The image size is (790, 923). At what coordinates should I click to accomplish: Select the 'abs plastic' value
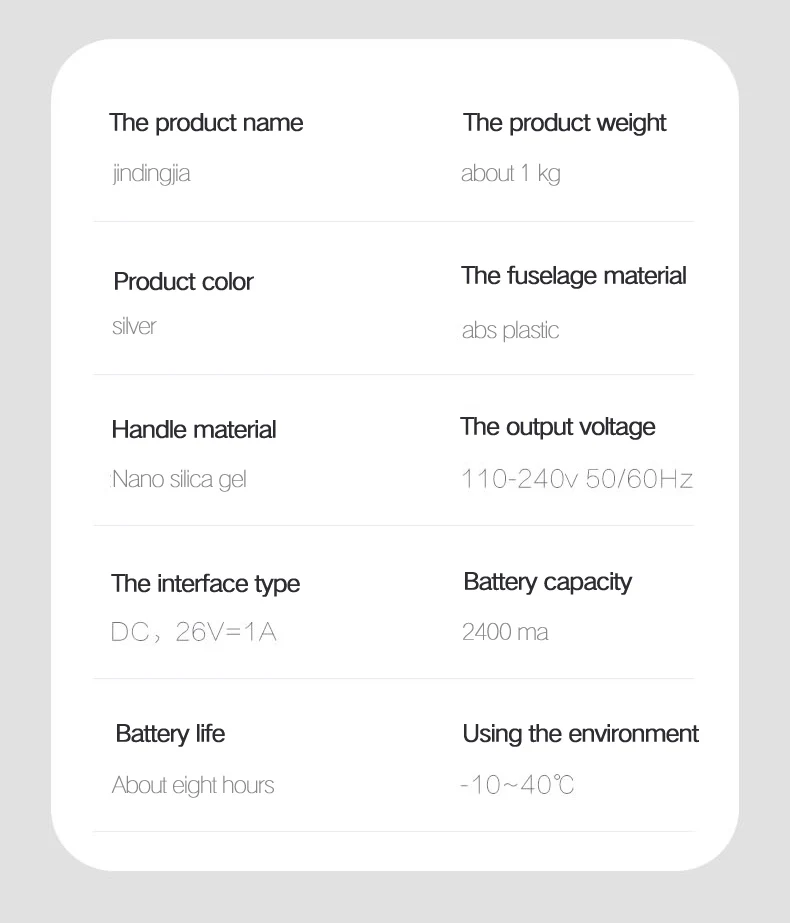click(x=510, y=331)
